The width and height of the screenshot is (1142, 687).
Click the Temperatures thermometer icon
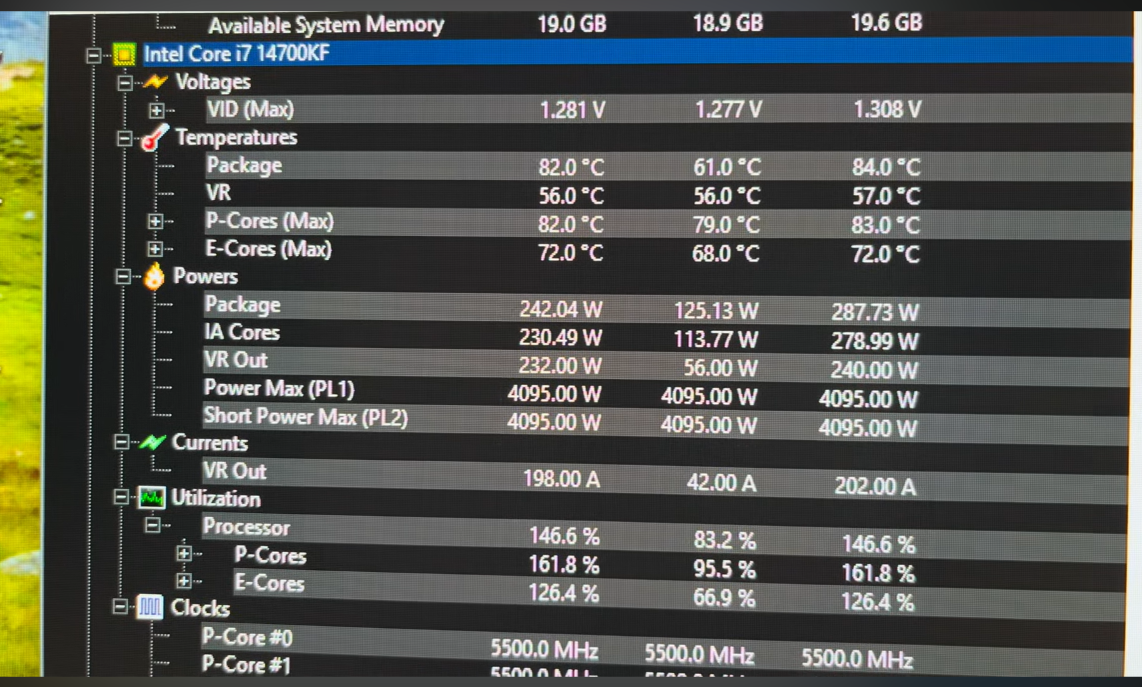pos(154,137)
